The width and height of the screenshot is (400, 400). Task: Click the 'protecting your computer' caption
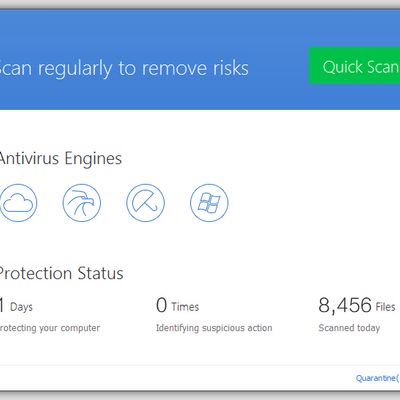(50, 328)
